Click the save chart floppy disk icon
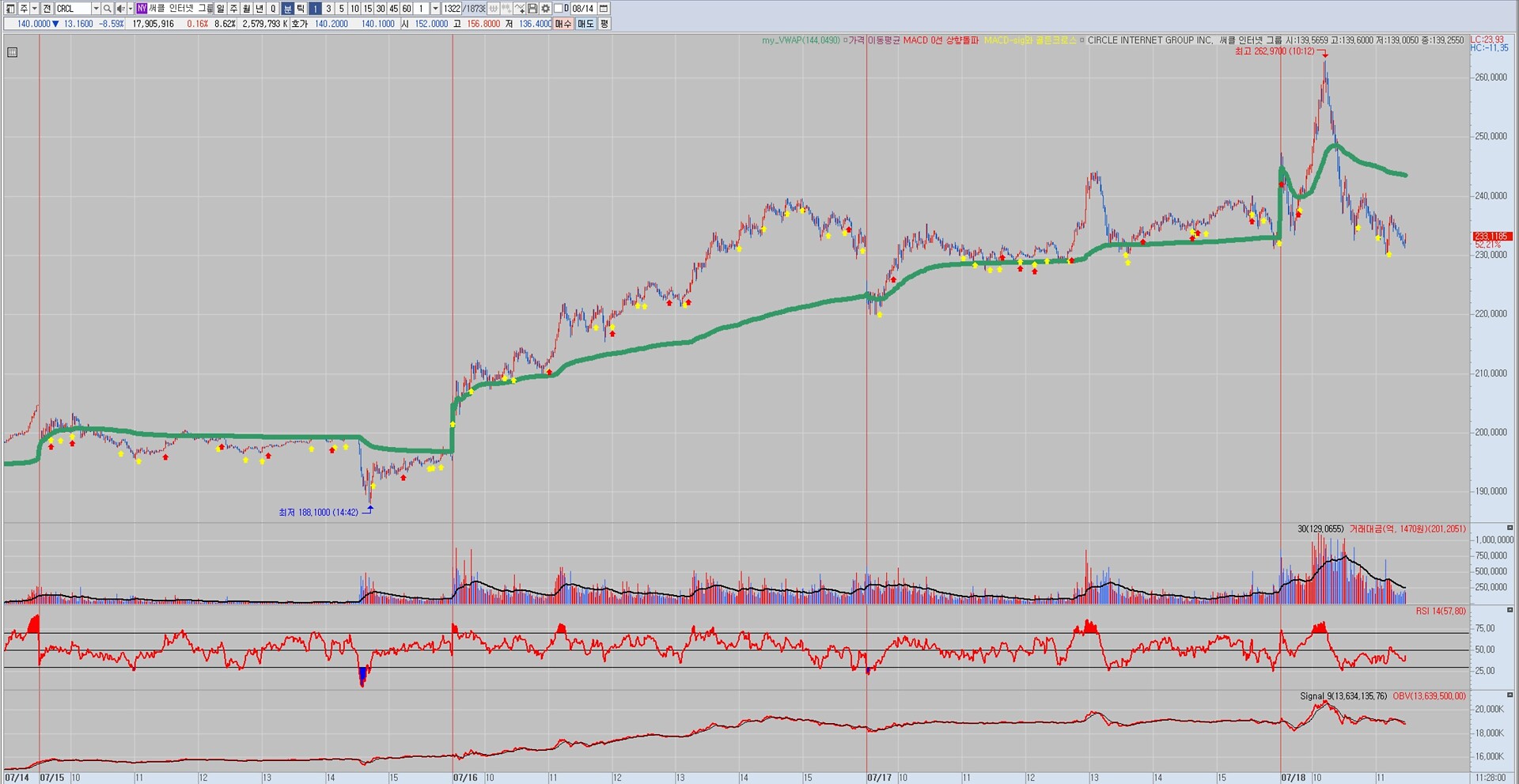The image size is (1519, 784). click(532, 9)
